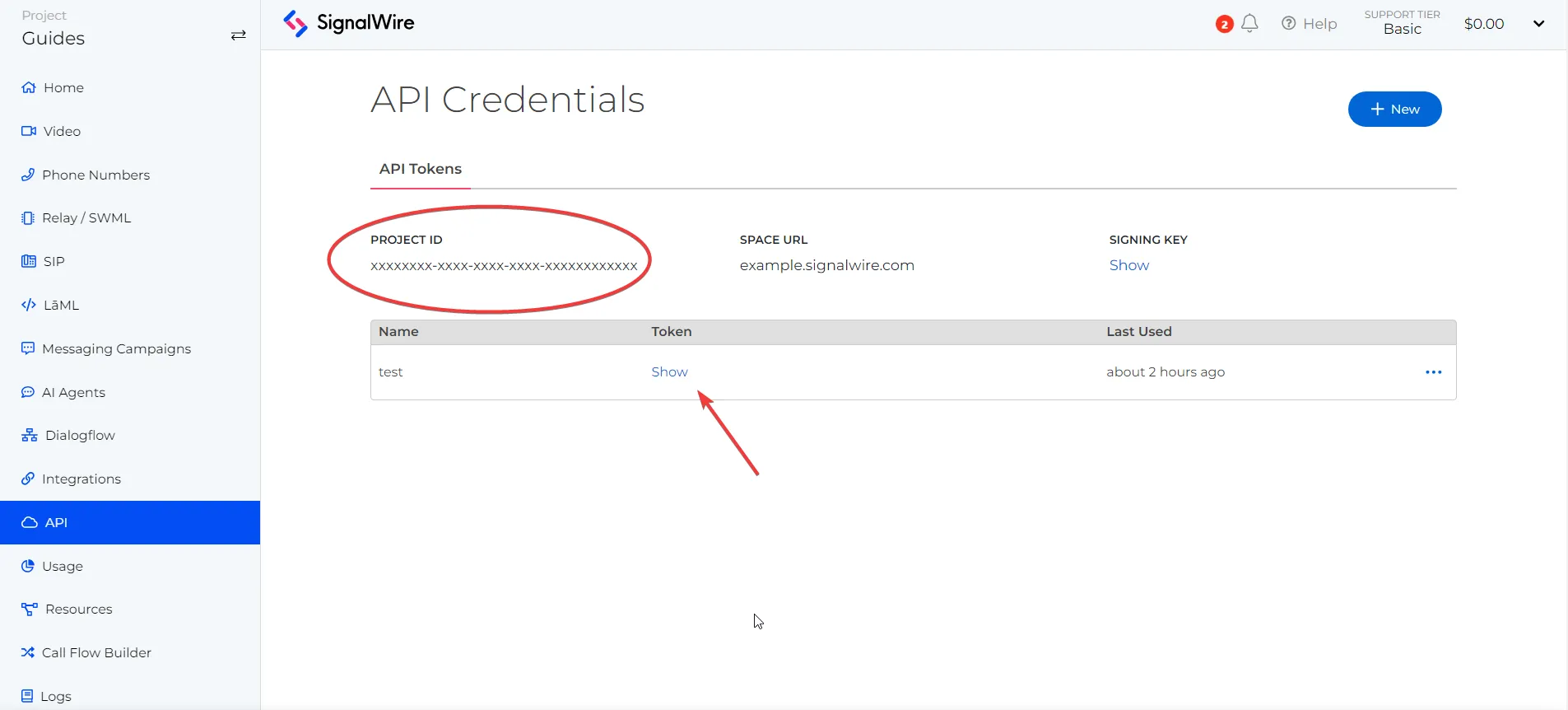Open the Resources menu label
Screen dimensions: 1568x710
tap(79, 610)
